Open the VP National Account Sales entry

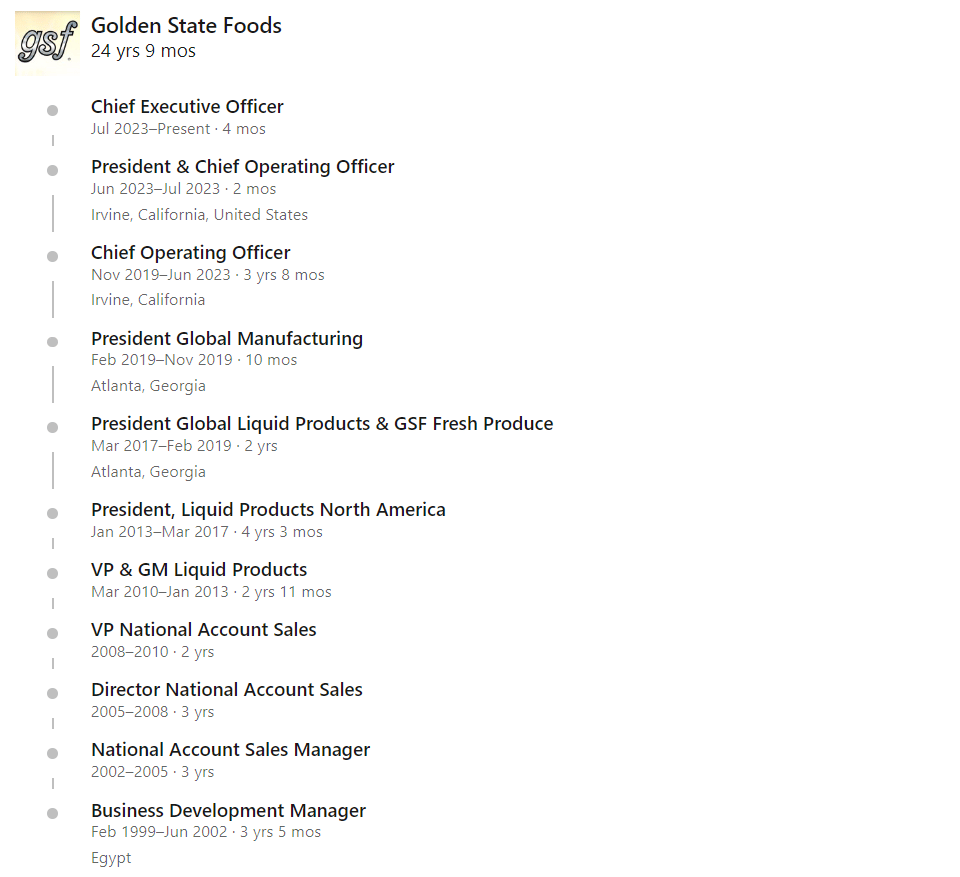tap(203, 630)
